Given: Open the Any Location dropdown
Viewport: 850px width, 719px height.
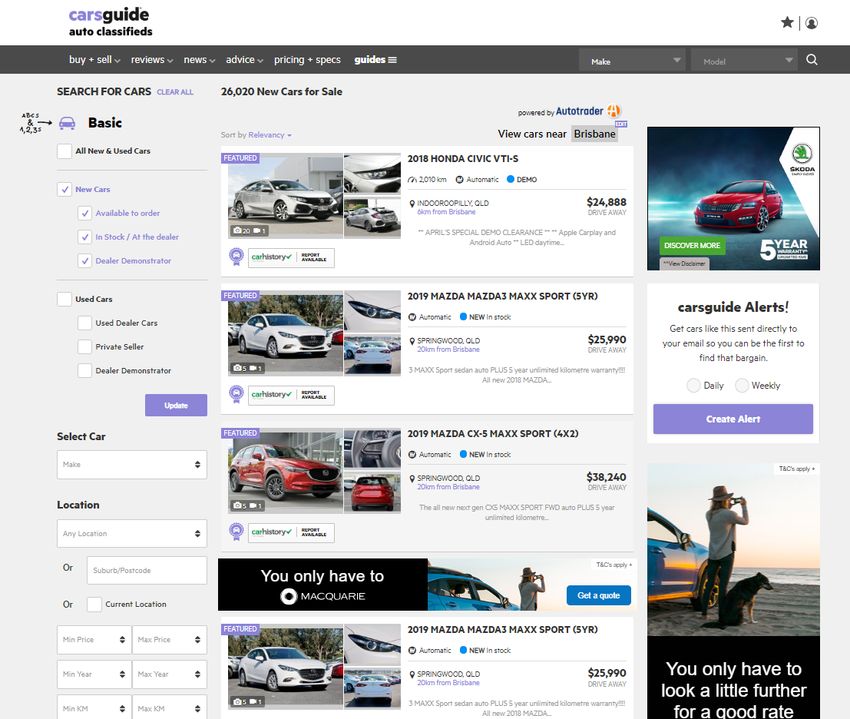Looking at the screenshot, I should point(132,534).
